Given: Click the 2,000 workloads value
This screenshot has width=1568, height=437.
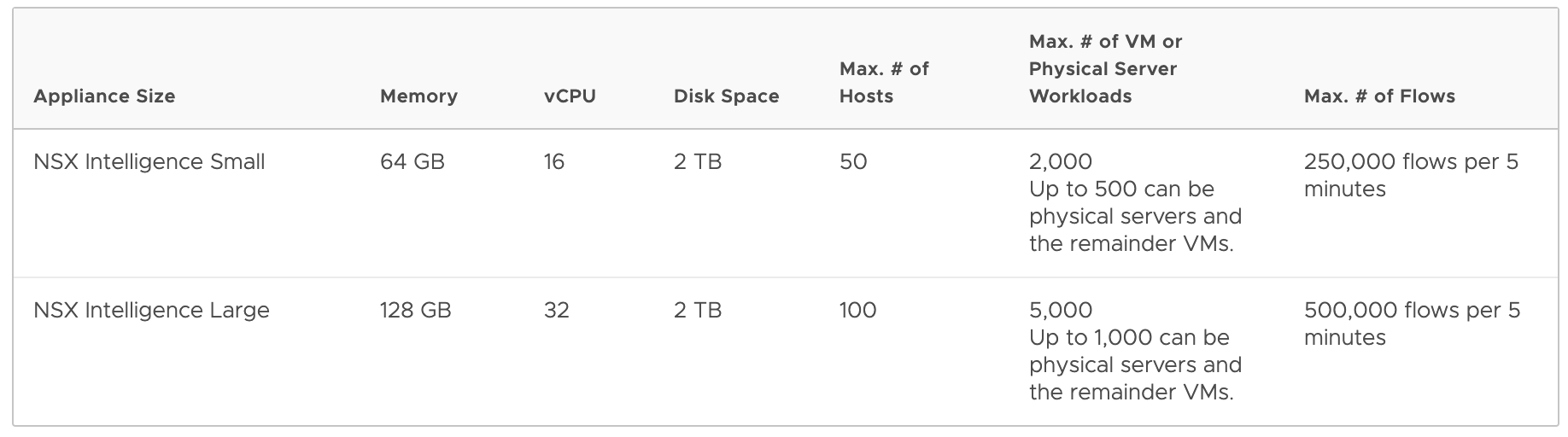Looking at the screenshot, I should tap(1061, 162).
